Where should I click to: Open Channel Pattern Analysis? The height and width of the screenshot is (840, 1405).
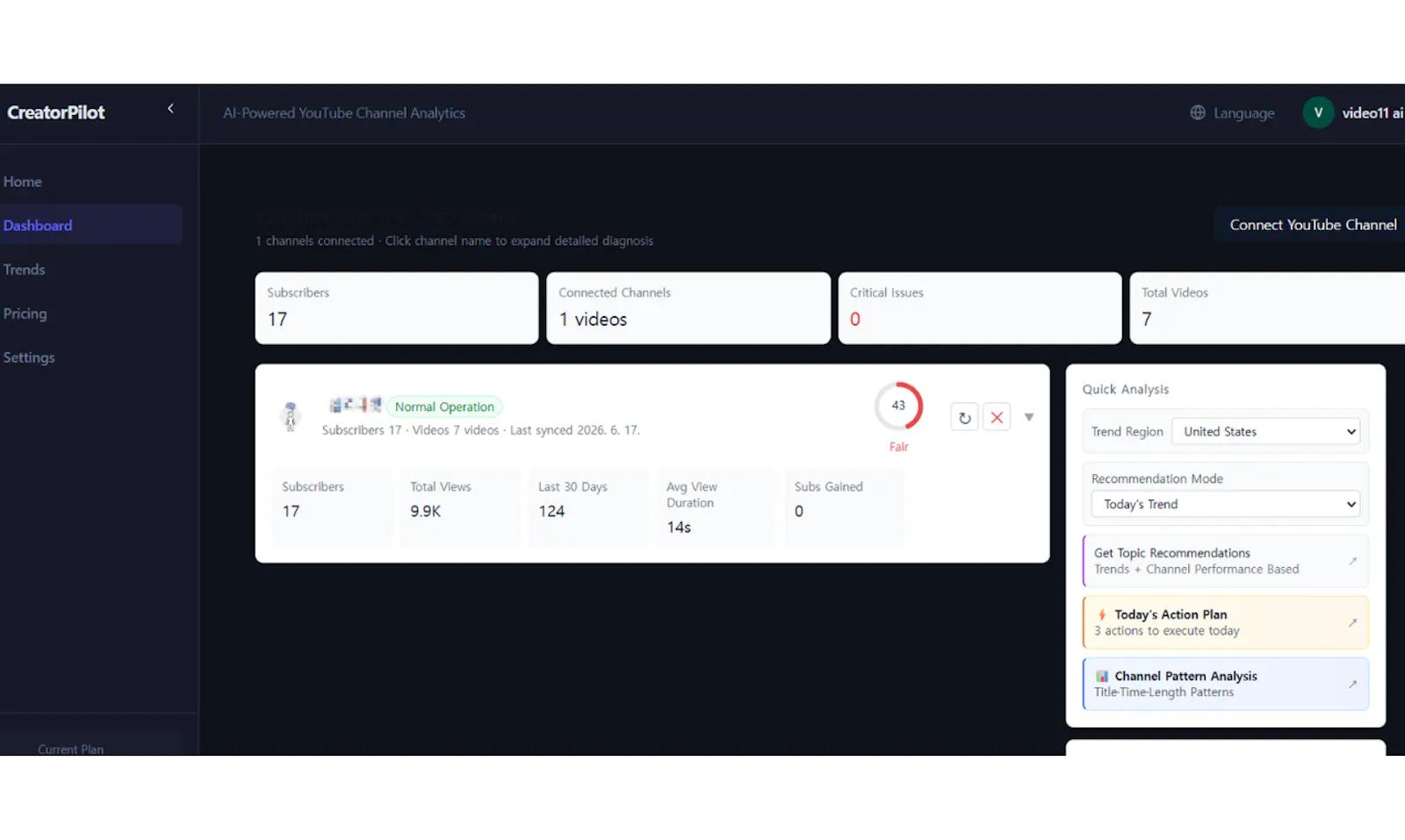pyautogui.click(x=1226, y=684)
